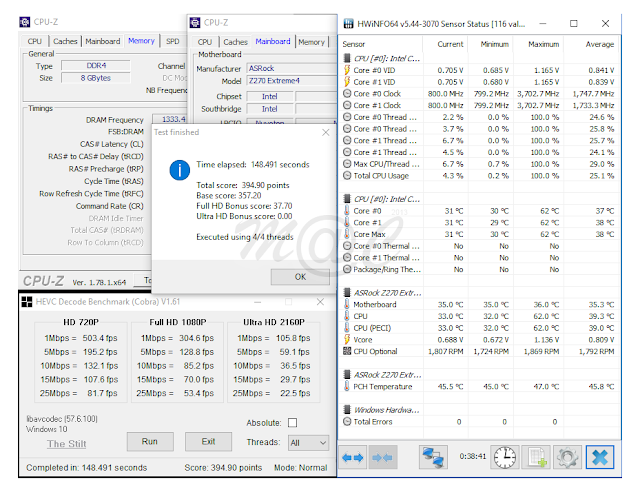Click the Size field showing 8 GBytes
Screen dimensions: 640x492
(96, 78)
